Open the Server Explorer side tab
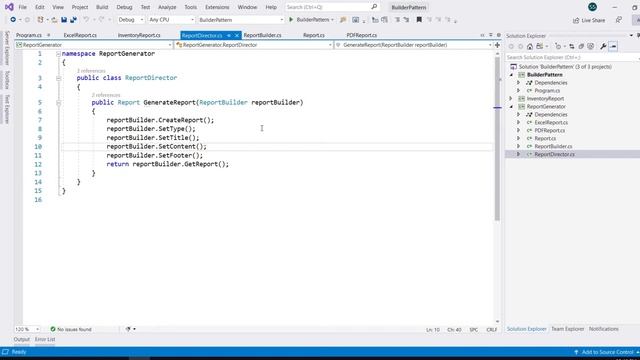Screen dimensions: 640x360 point(7,48)
